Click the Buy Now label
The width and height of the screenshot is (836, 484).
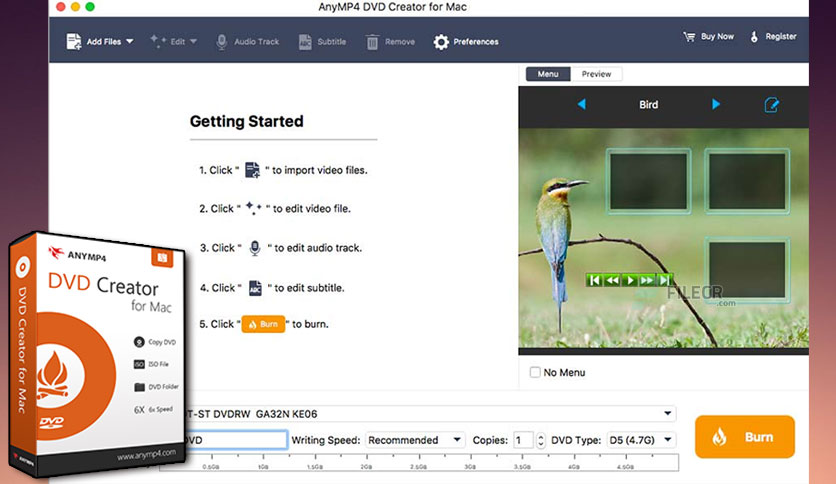coord(717,37)
